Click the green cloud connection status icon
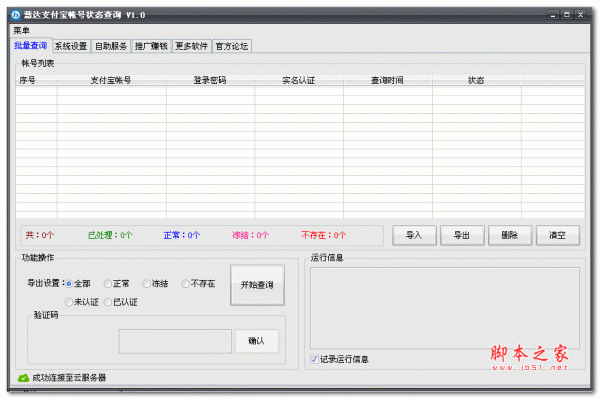This screenshot has width=600, height=399. point(23,378)
